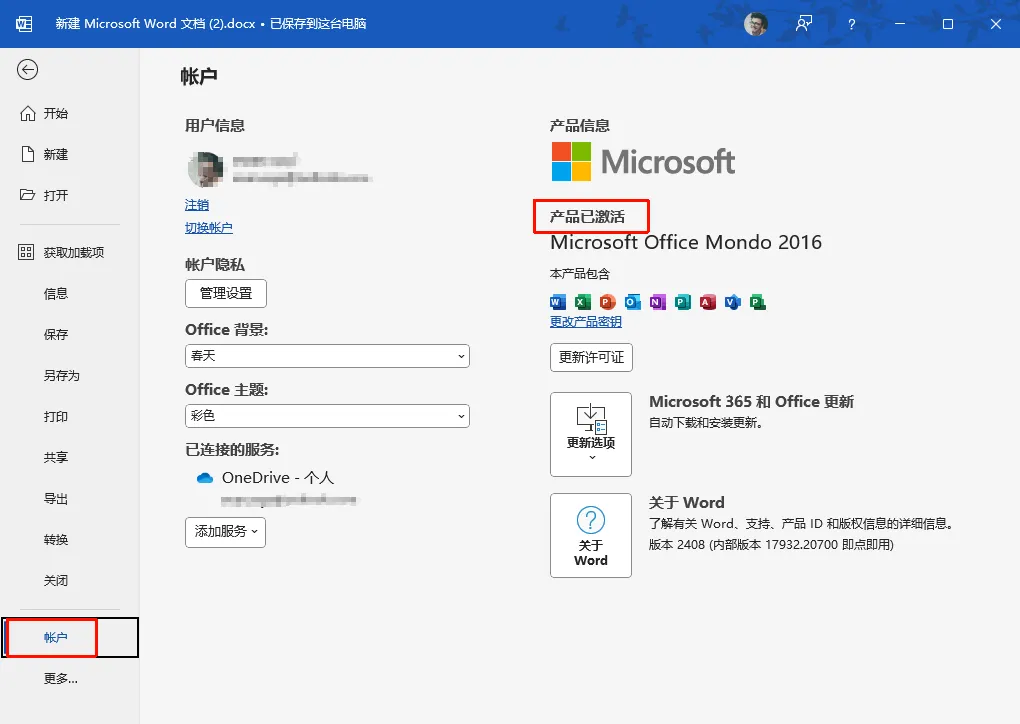Click the Access app icon under 本产品包含
Viewport: 1020px width, 724px height.
[708, 302]
